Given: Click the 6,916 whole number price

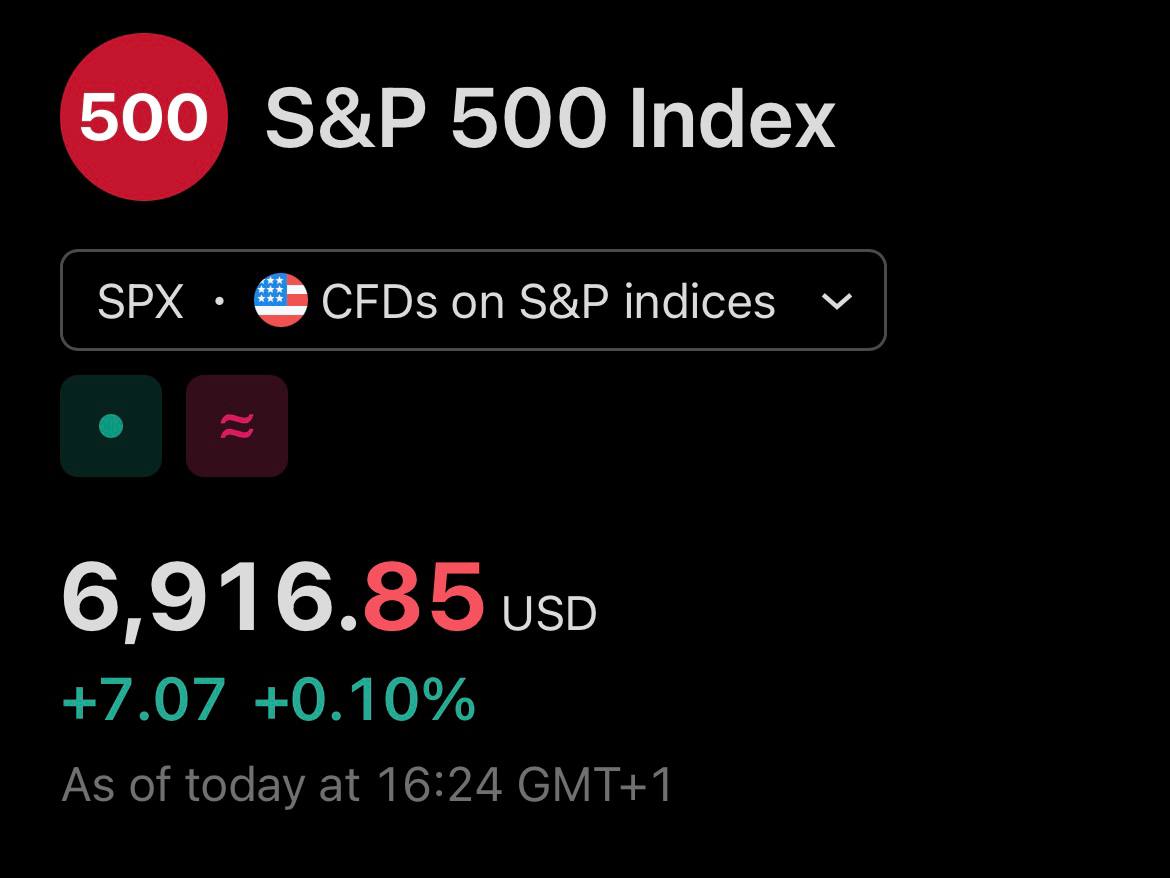Looking at the screenshot, I should pyautogui.click(x=200, y=597).
